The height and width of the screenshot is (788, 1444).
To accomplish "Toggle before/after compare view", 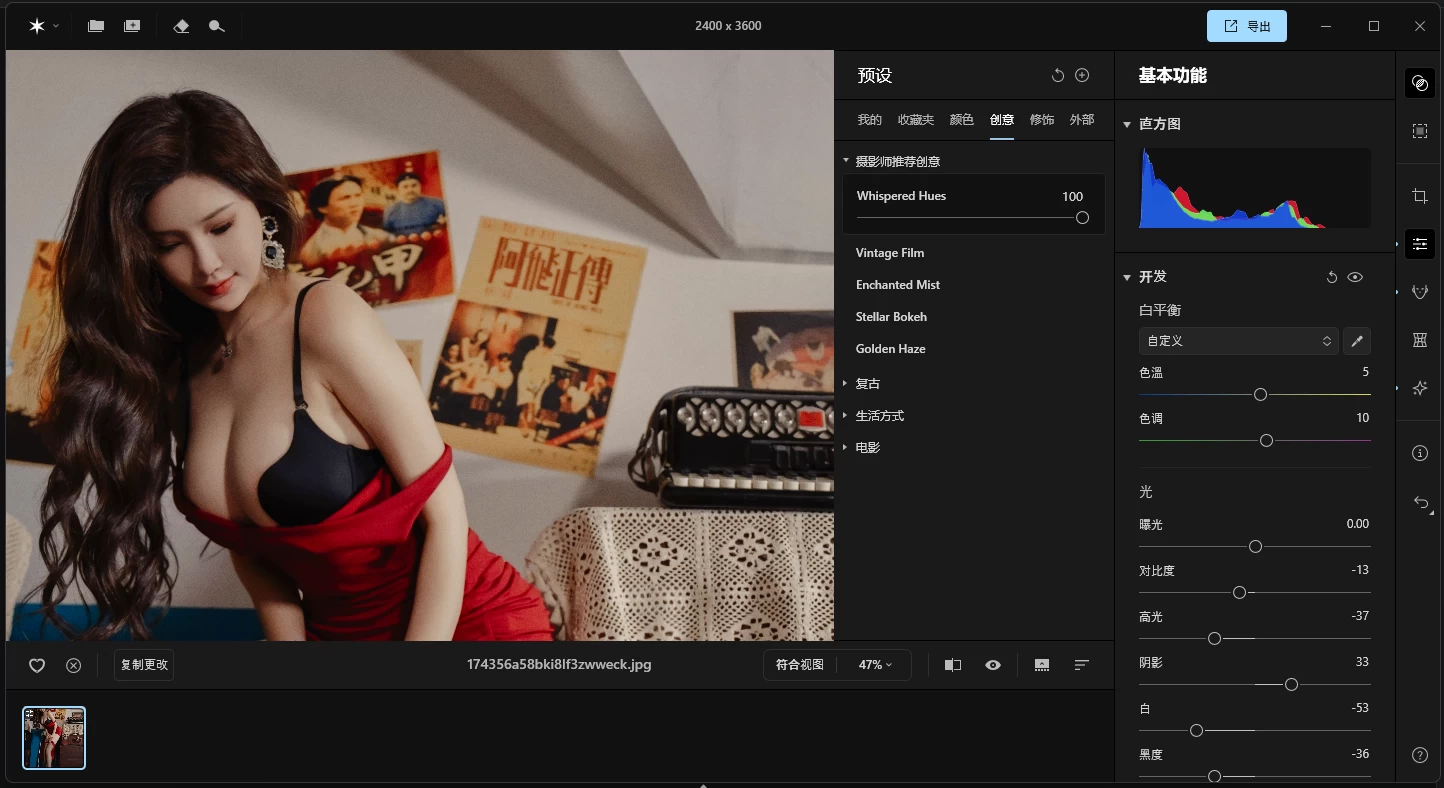I will (953, 665).
